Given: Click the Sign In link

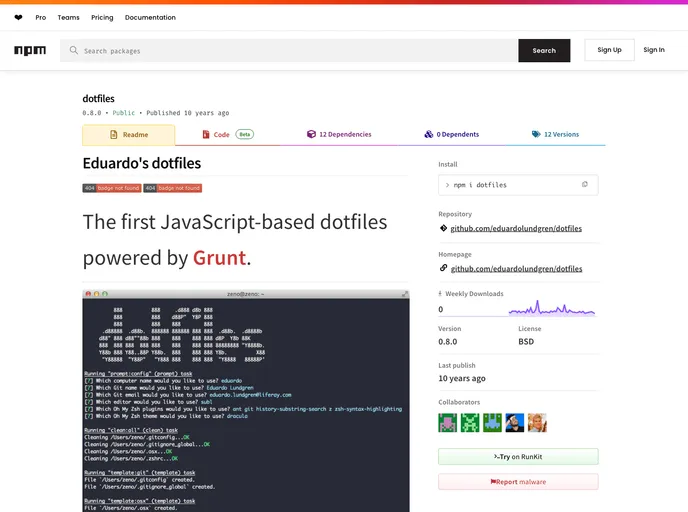Looking at the screenshot, I should [x=654, y=50].
